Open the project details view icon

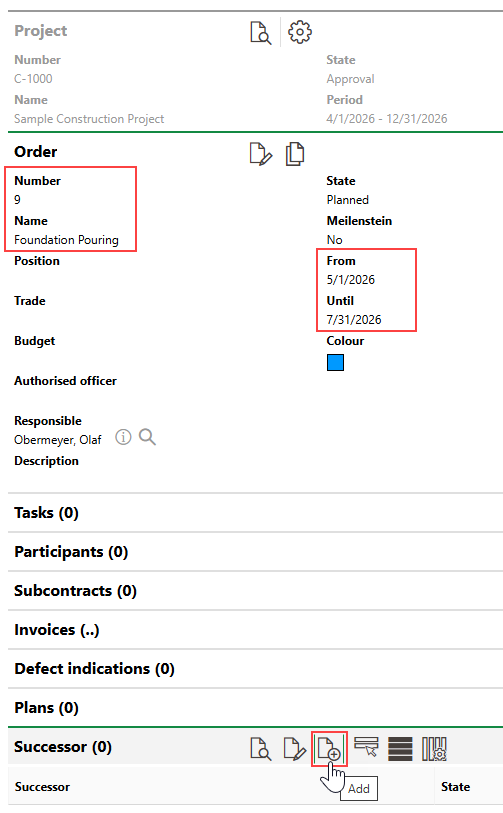click(260, 32)
